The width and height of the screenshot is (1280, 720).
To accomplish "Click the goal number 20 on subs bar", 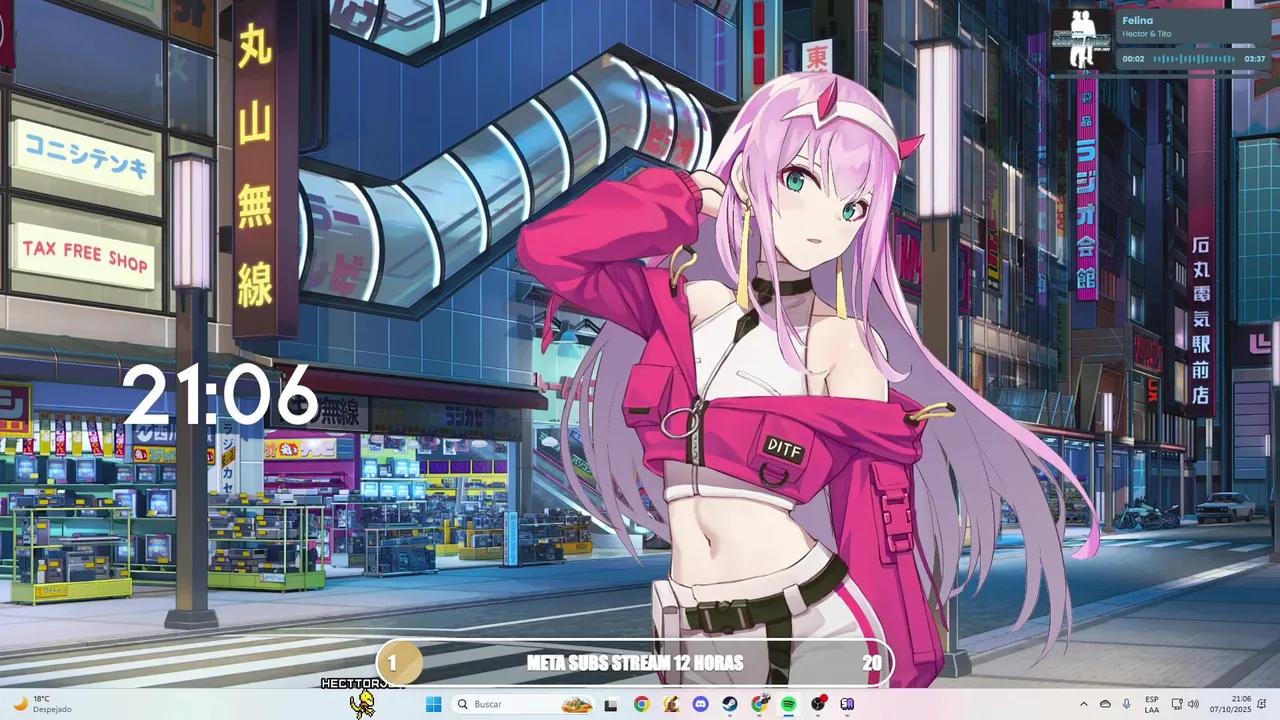I will click(x=871, y=663).
